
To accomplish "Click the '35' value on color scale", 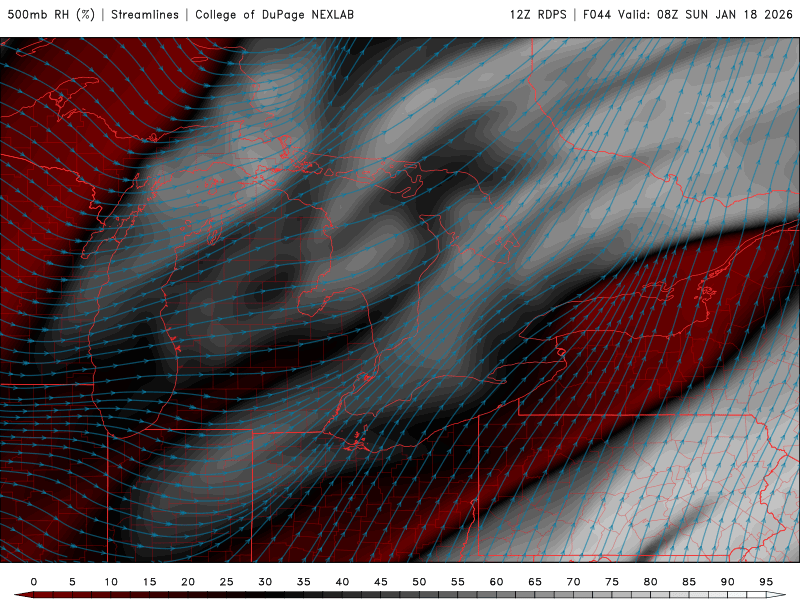I will (x=304, y=582).
